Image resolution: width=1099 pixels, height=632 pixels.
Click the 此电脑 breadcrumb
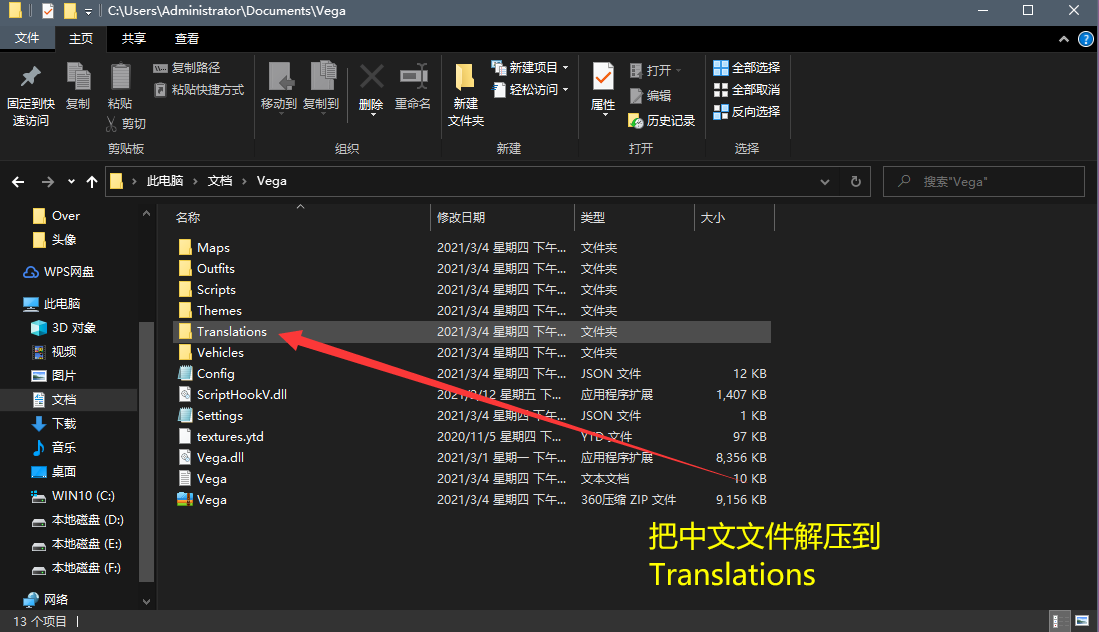click(165, 181)
